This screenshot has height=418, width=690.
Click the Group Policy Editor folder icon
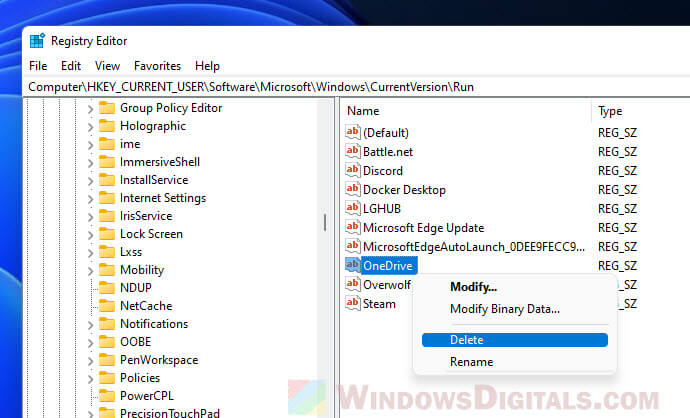[107, 108]
